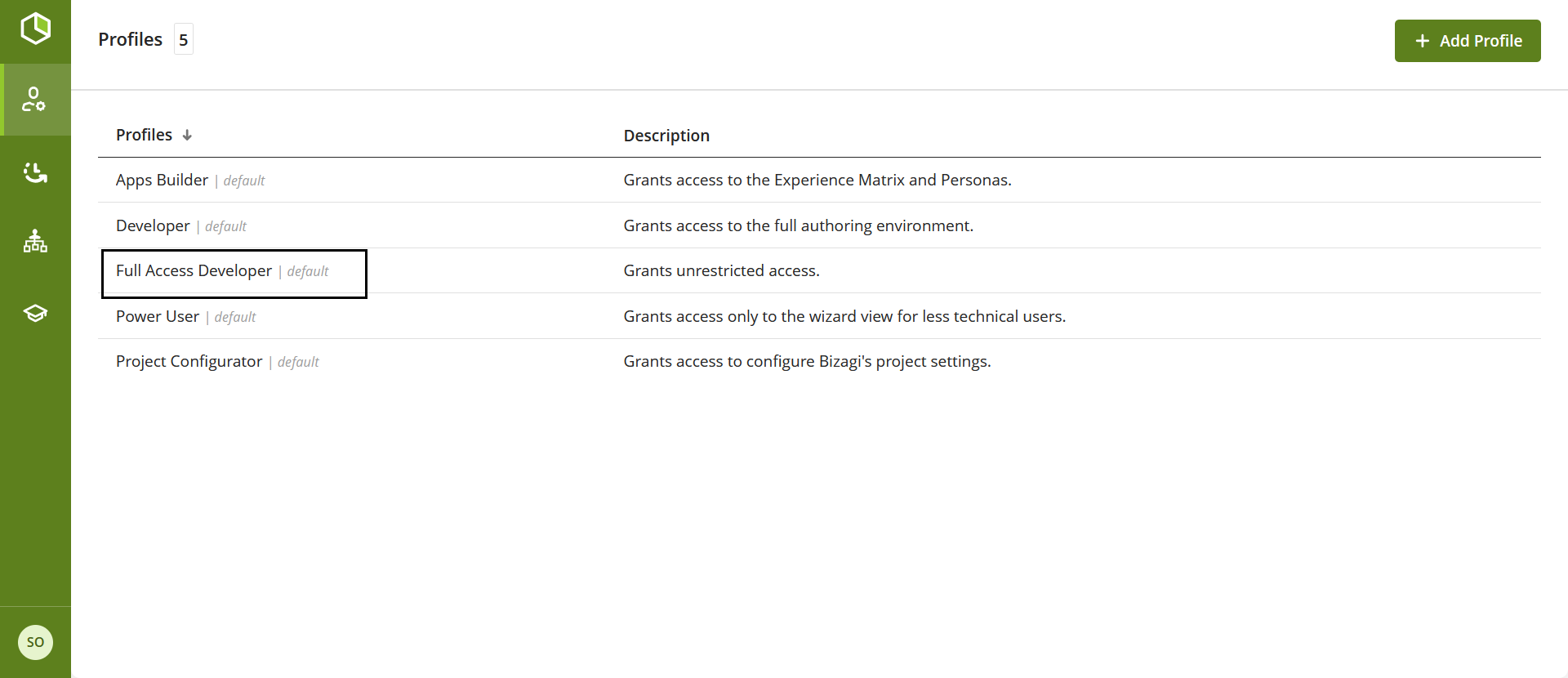Open the clock history sidebar icon
Viewport: 1568px width, 678px height.
(35, 172)
